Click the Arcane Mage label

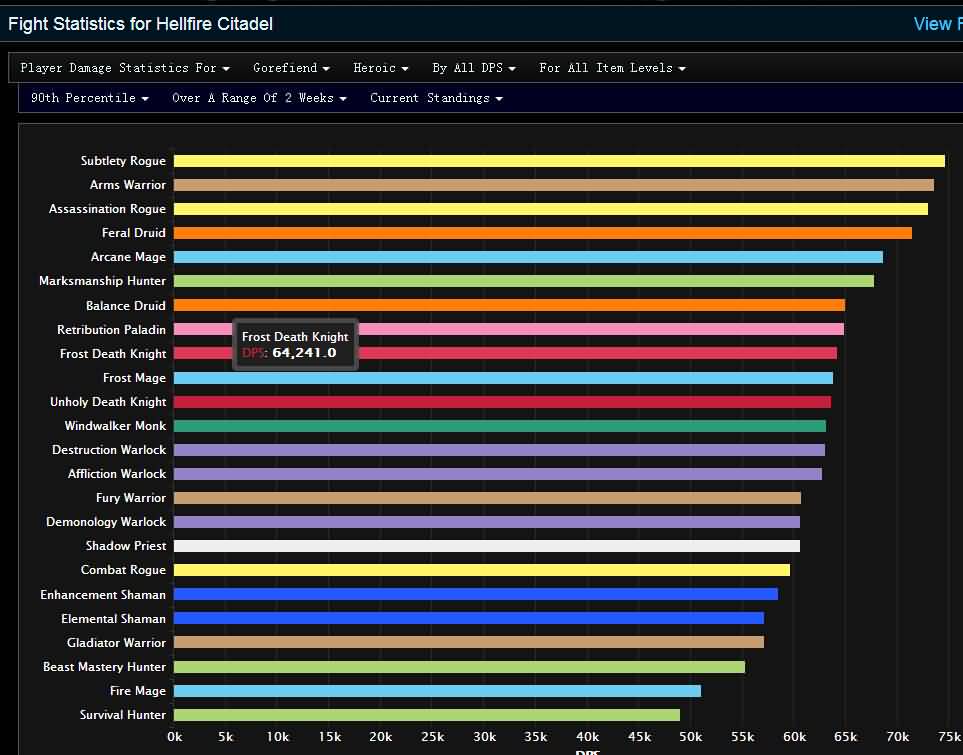pos(128,257)
